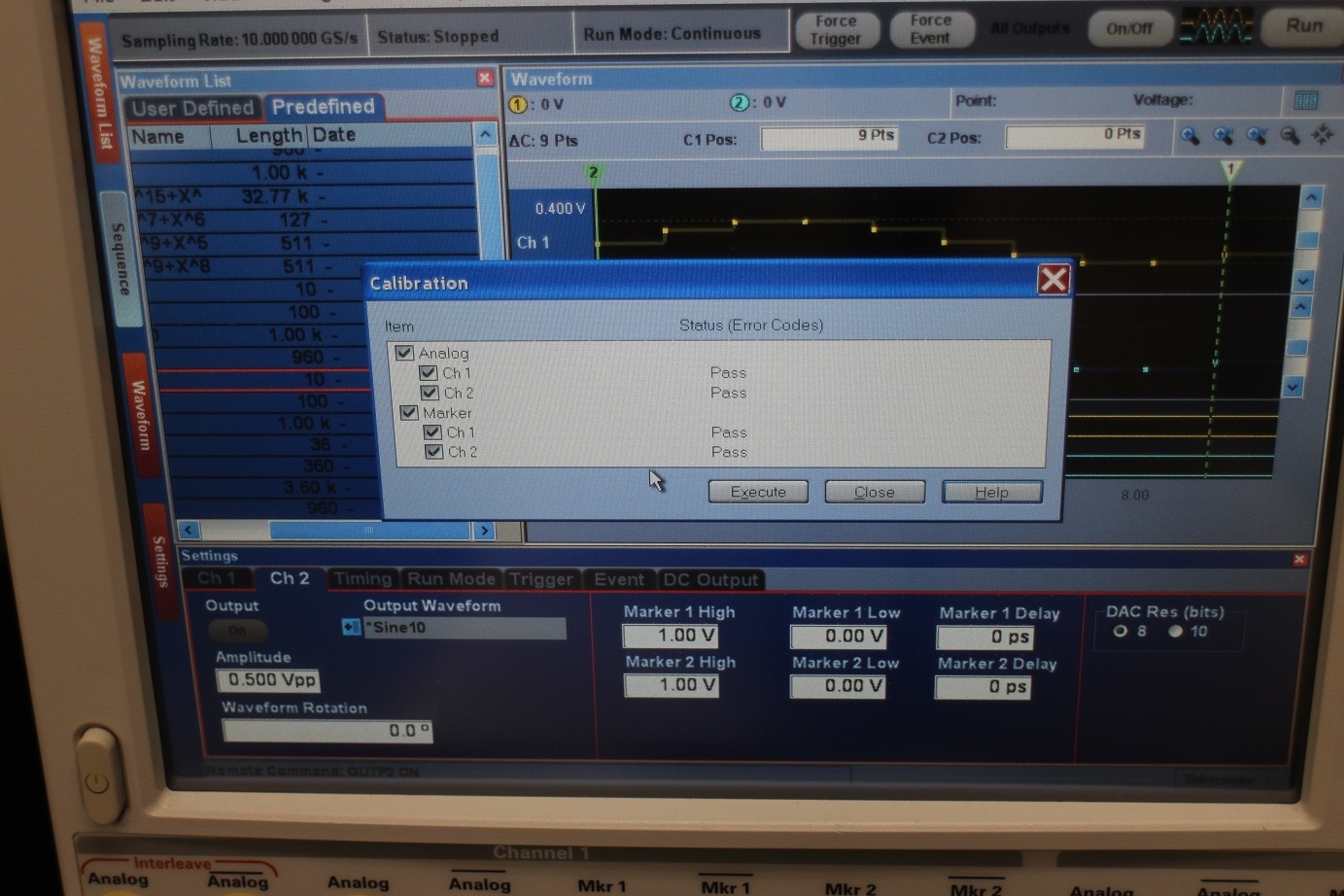Click the Waveform List horizontal scroll left arrow
1344x896 pixels.
[189, 530]
